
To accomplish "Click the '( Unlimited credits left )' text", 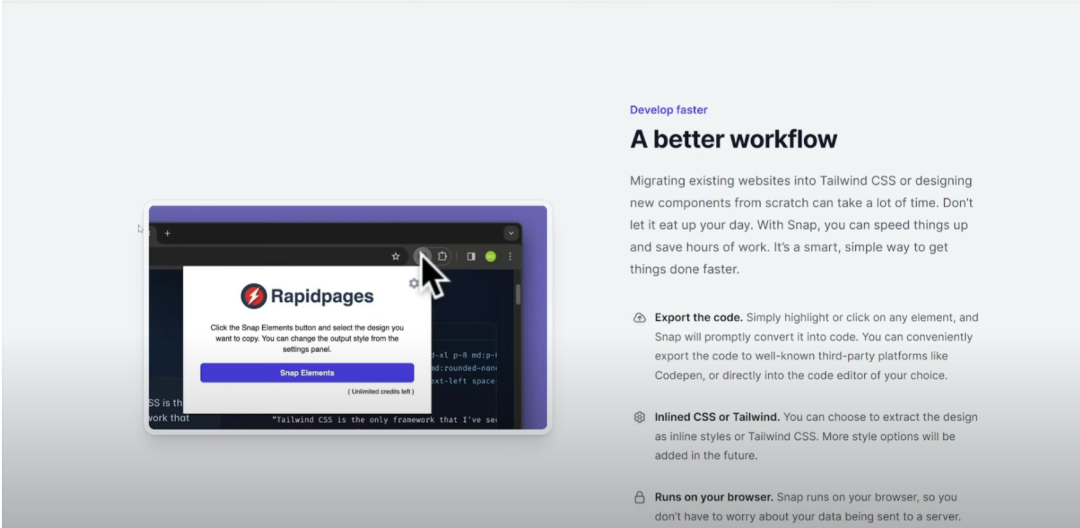I will (381, 392).
